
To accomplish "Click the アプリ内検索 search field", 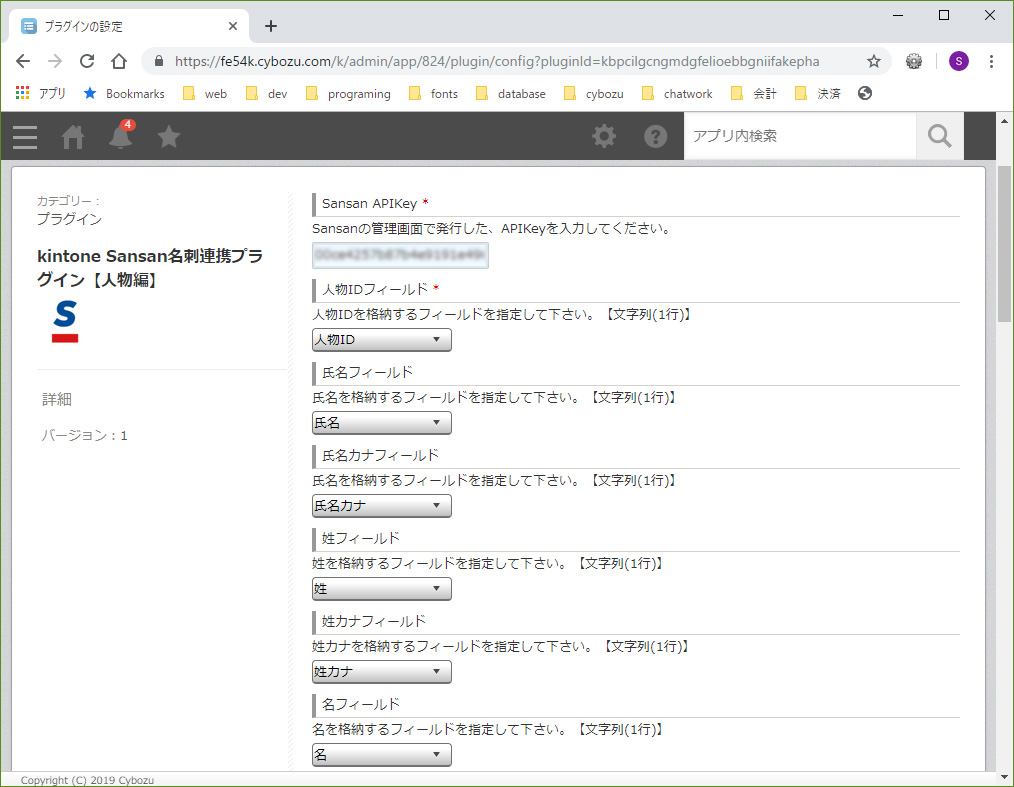I will pyautogui.click(x=800, y=136).
